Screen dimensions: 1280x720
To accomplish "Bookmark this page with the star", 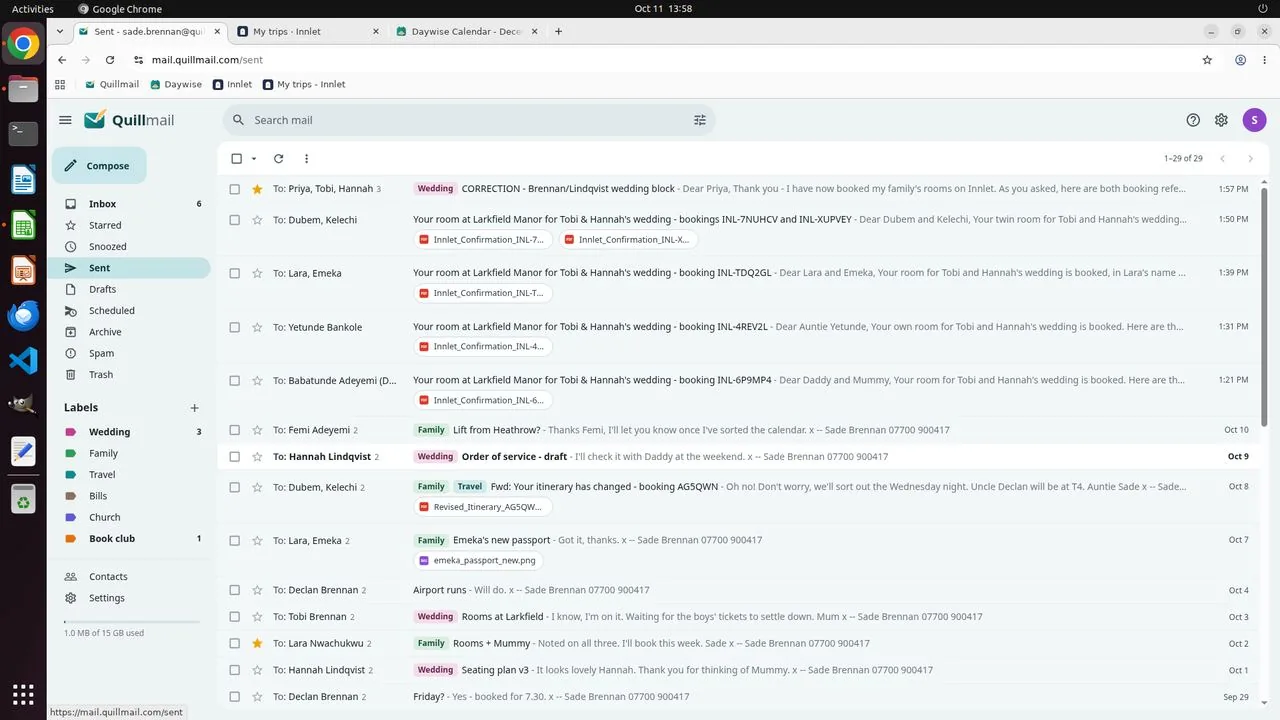I will (1207, 60).
